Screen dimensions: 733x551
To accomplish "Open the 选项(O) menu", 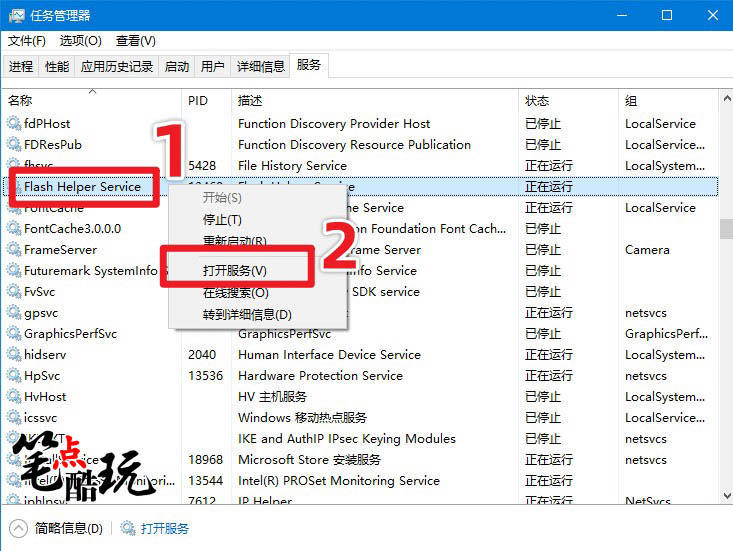I will (x=80, y=41).
